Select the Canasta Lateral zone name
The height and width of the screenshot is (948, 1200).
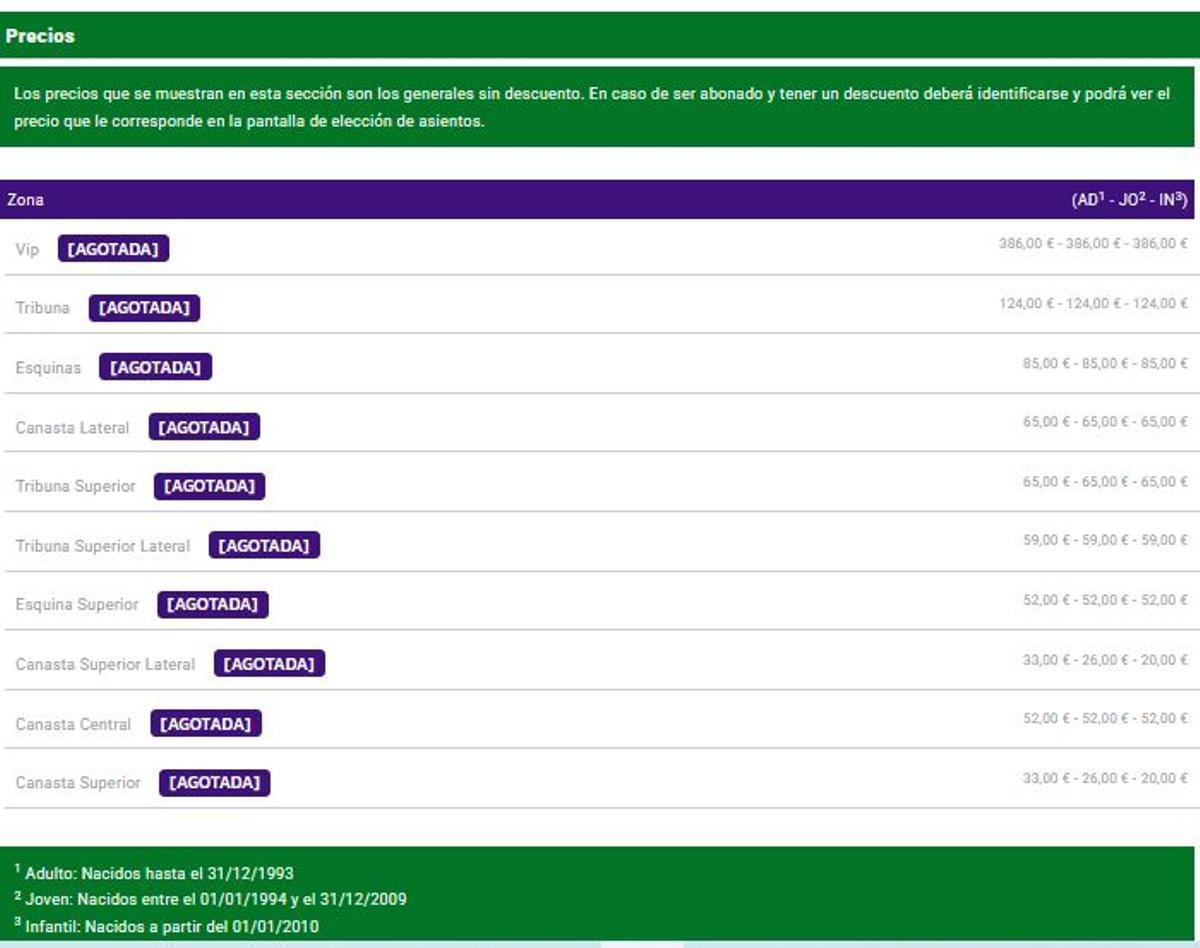(72, 428)
